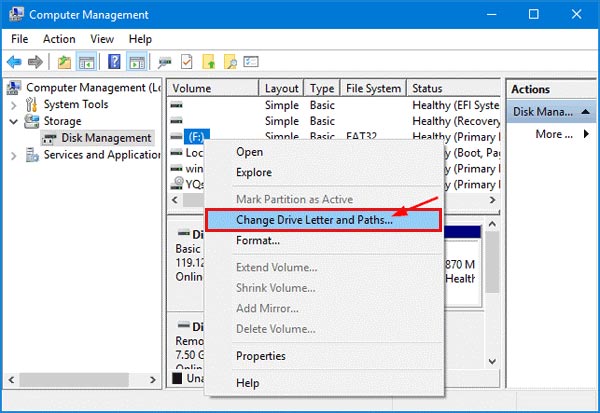Click the magnifier folder toolbar icon
Viewport: 600px width, 413px height.
click(x=231, y=63)
